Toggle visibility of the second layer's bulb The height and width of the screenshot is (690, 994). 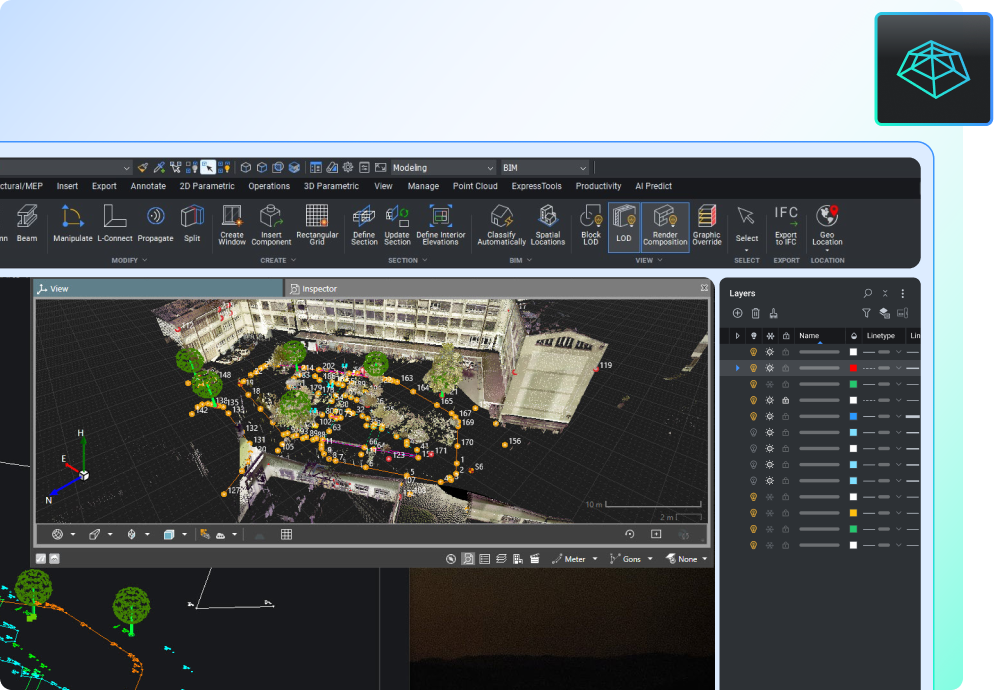pyautogui.click(x=753, y=368)
